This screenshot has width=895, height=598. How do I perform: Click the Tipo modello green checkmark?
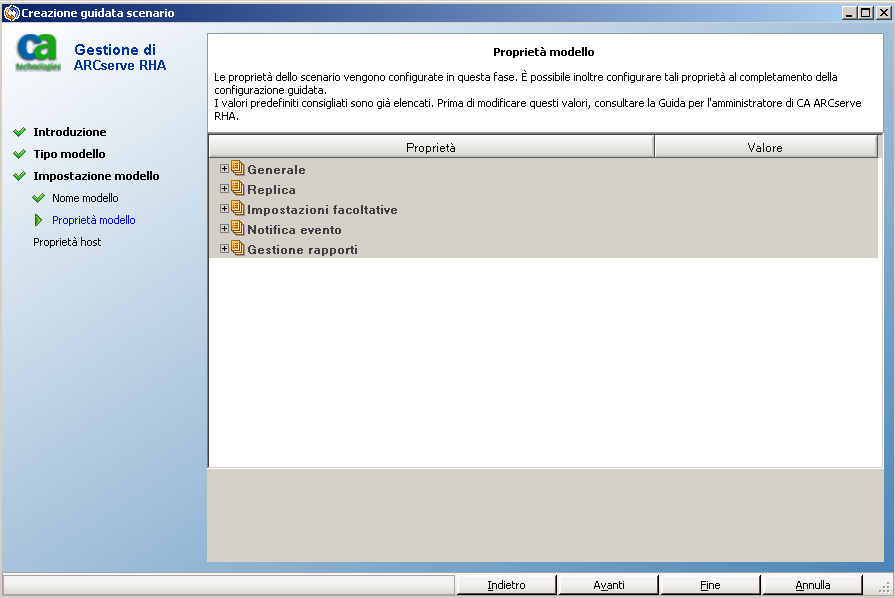pos(19,153)
